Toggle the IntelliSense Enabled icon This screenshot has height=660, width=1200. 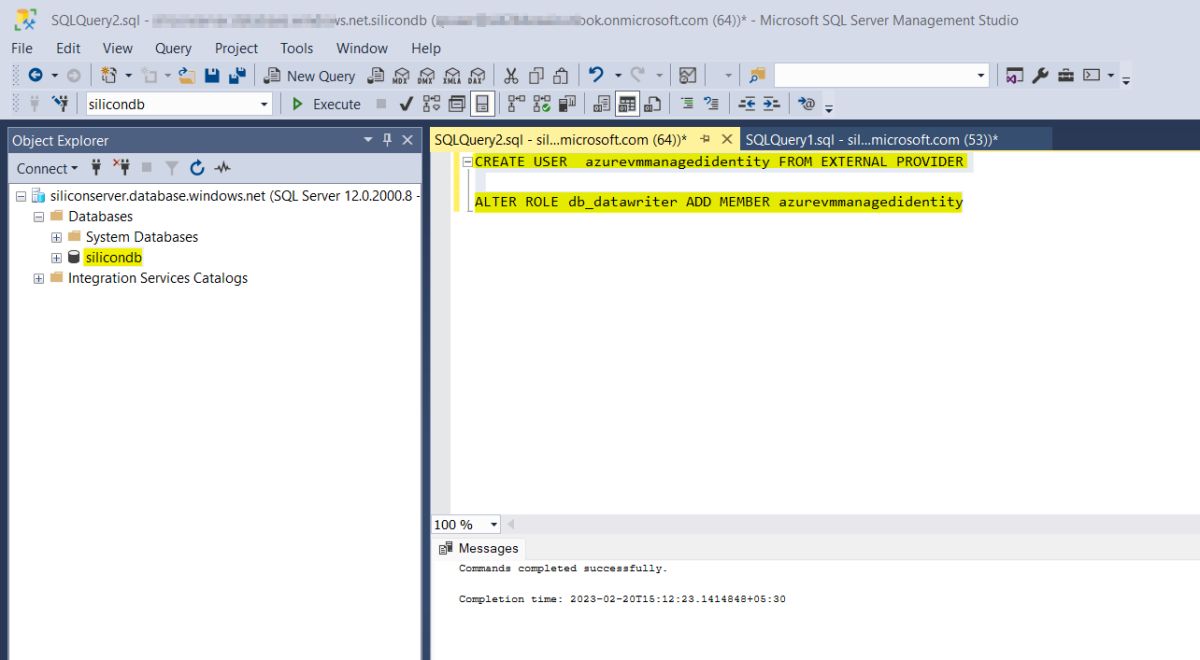pos(482,103)
